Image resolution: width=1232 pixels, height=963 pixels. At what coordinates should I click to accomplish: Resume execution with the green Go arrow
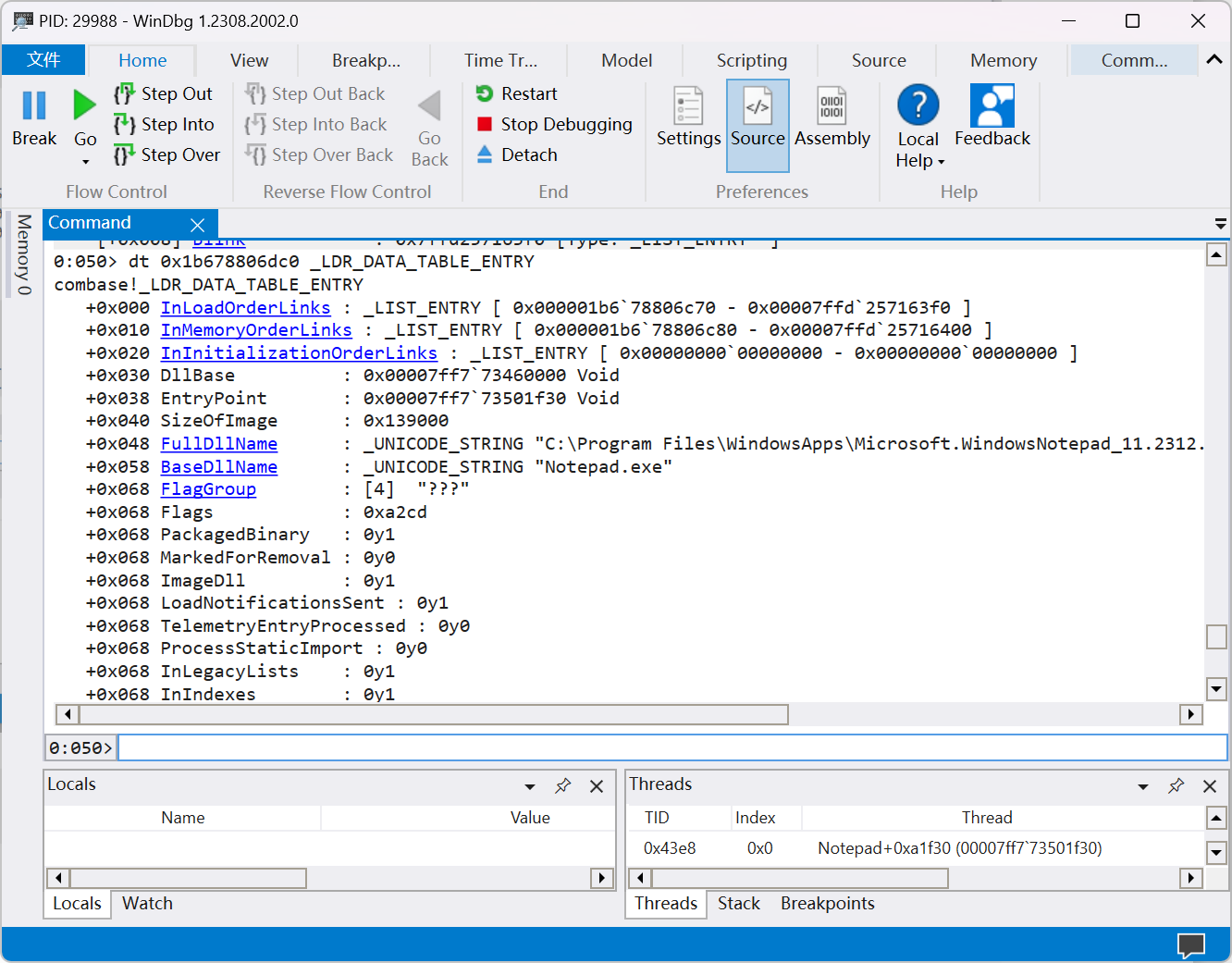pos(84,105)
